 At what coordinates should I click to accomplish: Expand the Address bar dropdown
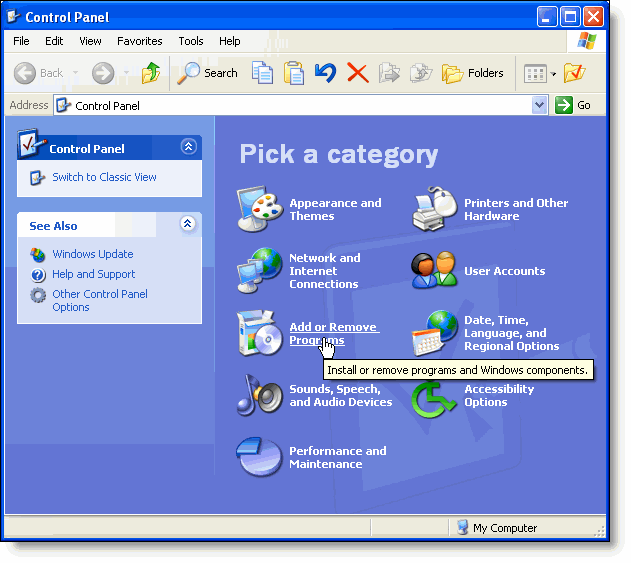point(539,105)
